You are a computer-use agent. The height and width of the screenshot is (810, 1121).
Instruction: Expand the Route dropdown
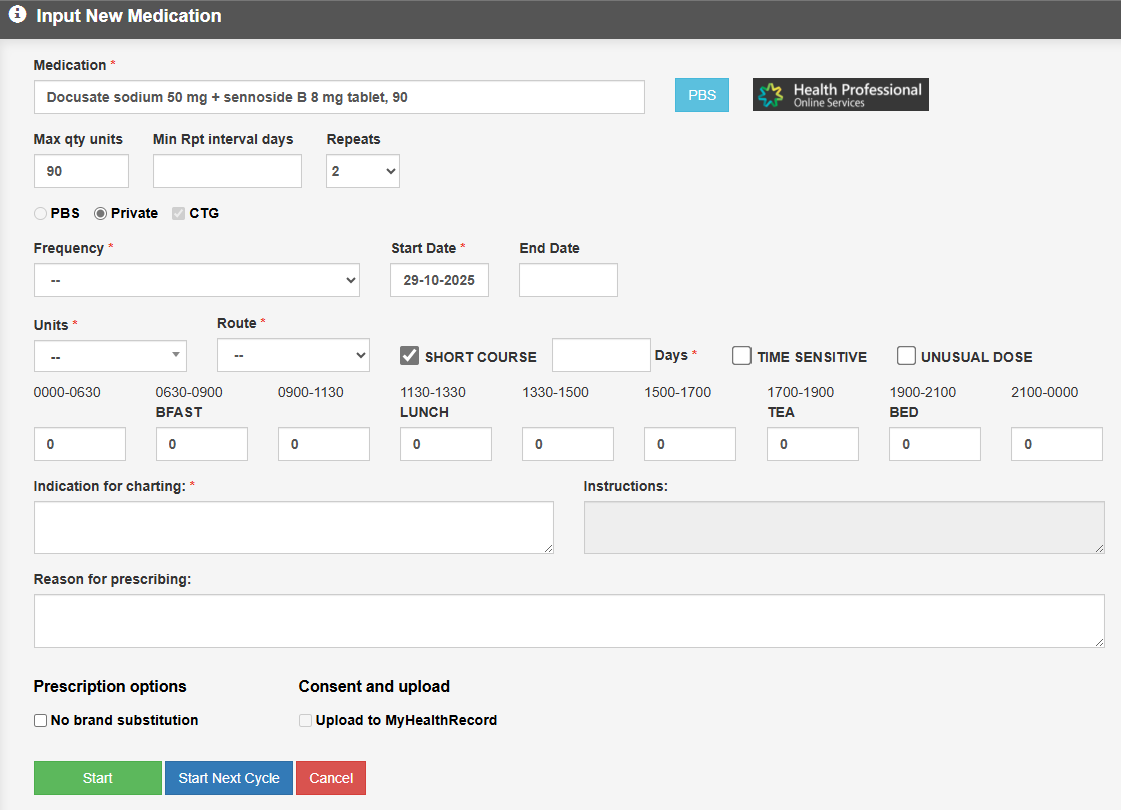[293, 355]
